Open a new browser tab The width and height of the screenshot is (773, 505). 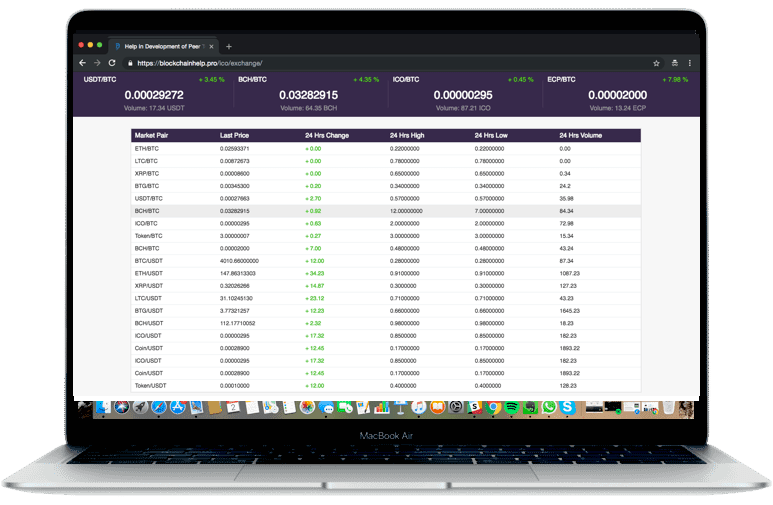(228, 46)
